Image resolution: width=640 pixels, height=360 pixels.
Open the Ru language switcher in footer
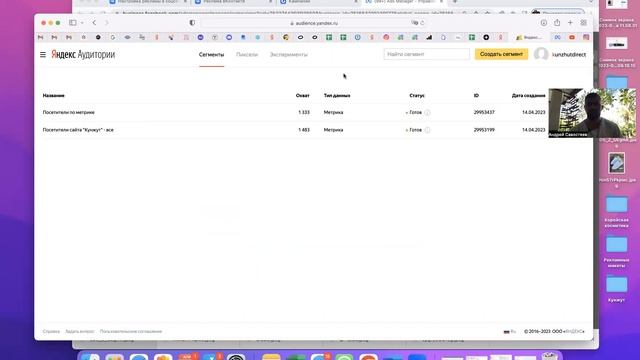point(509,331)
